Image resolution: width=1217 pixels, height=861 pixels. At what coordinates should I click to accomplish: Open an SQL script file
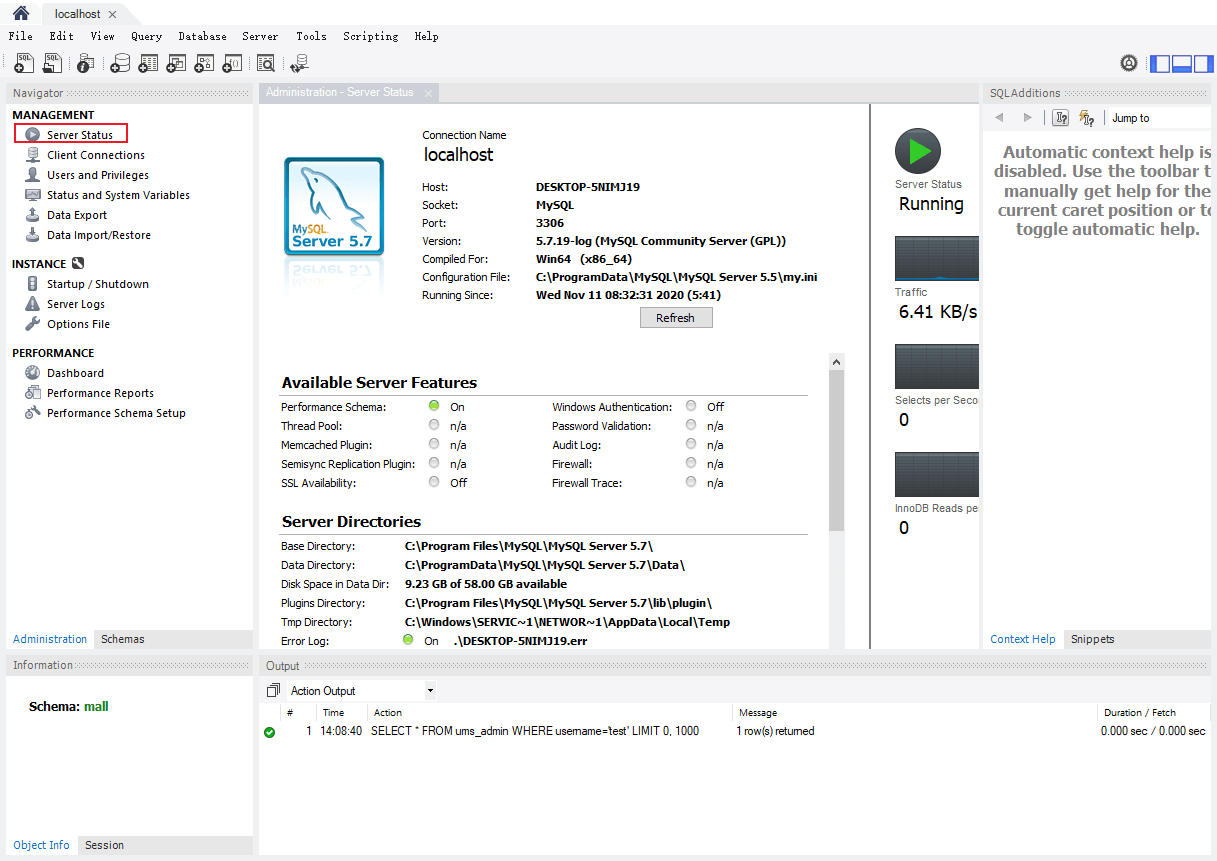pos(52,64)
